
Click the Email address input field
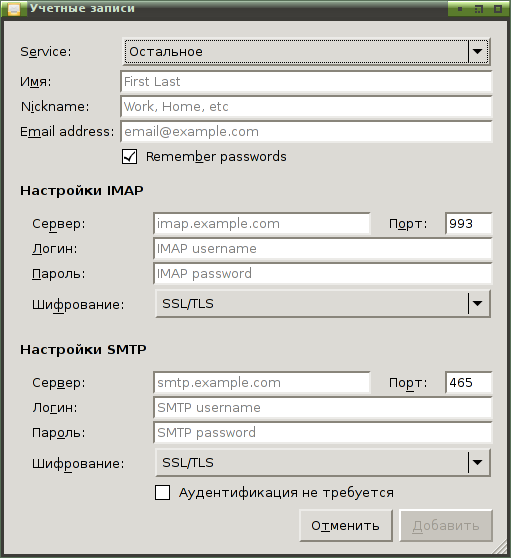(306, 131)
